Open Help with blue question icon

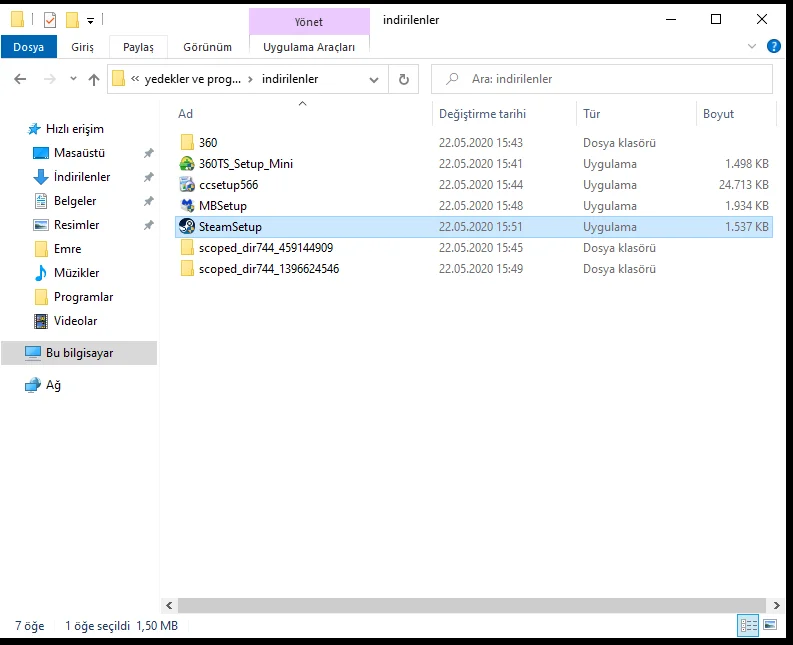point(774,46)
